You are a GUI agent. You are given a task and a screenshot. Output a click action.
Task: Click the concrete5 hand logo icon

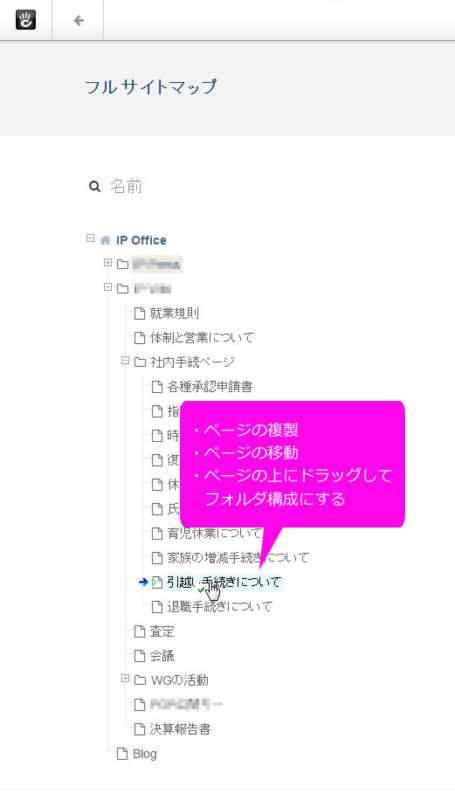26,20
